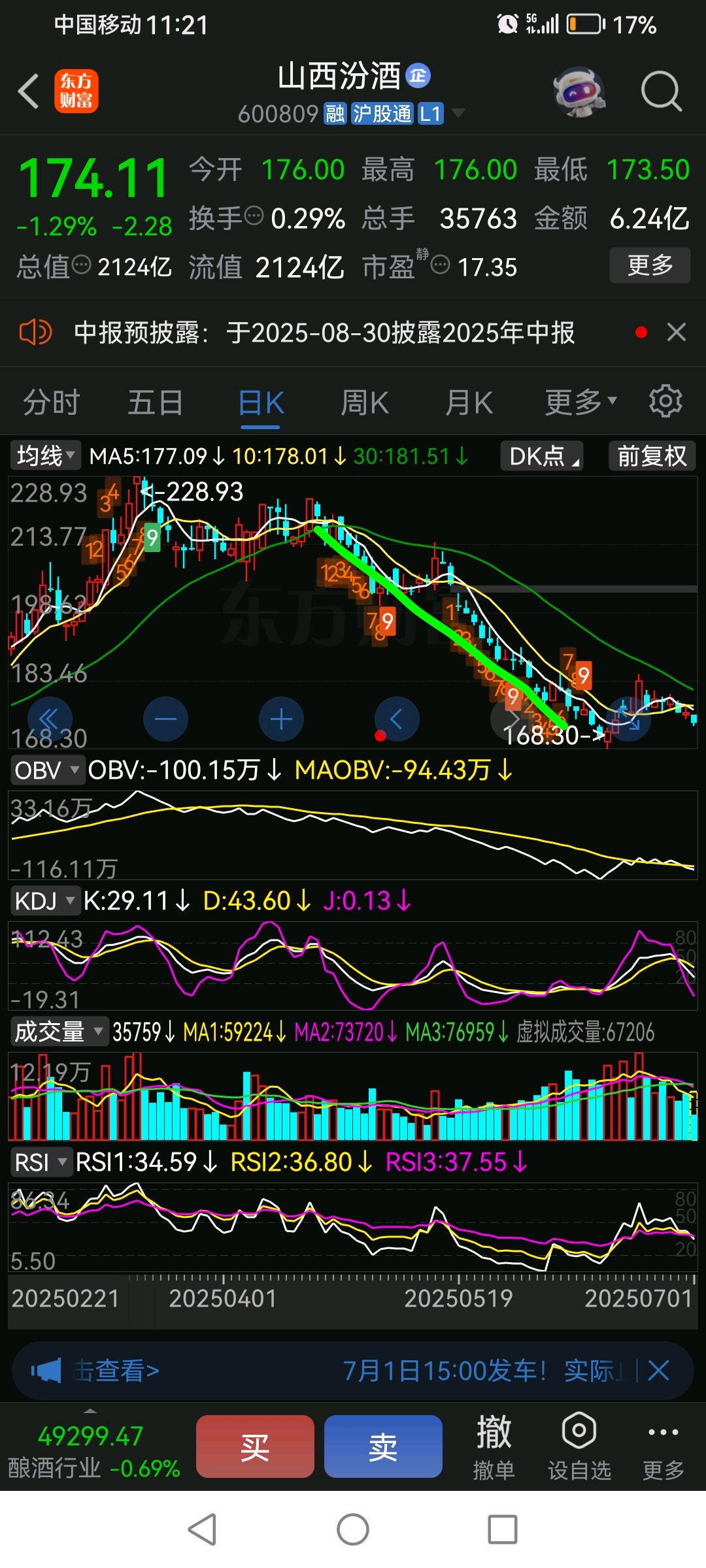Viewport: 706px width, 1568px height.
Task: Tap the back arrow at top left
Action: click(x=29, y=91)
